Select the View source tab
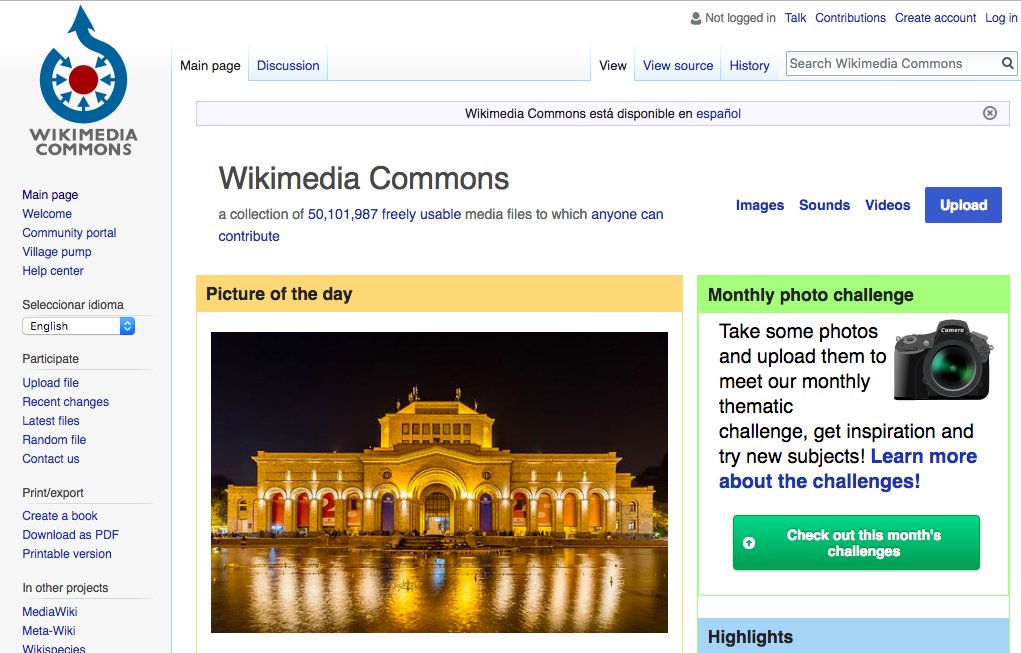This screenshot has height=653, width=1021. point(677,65)
